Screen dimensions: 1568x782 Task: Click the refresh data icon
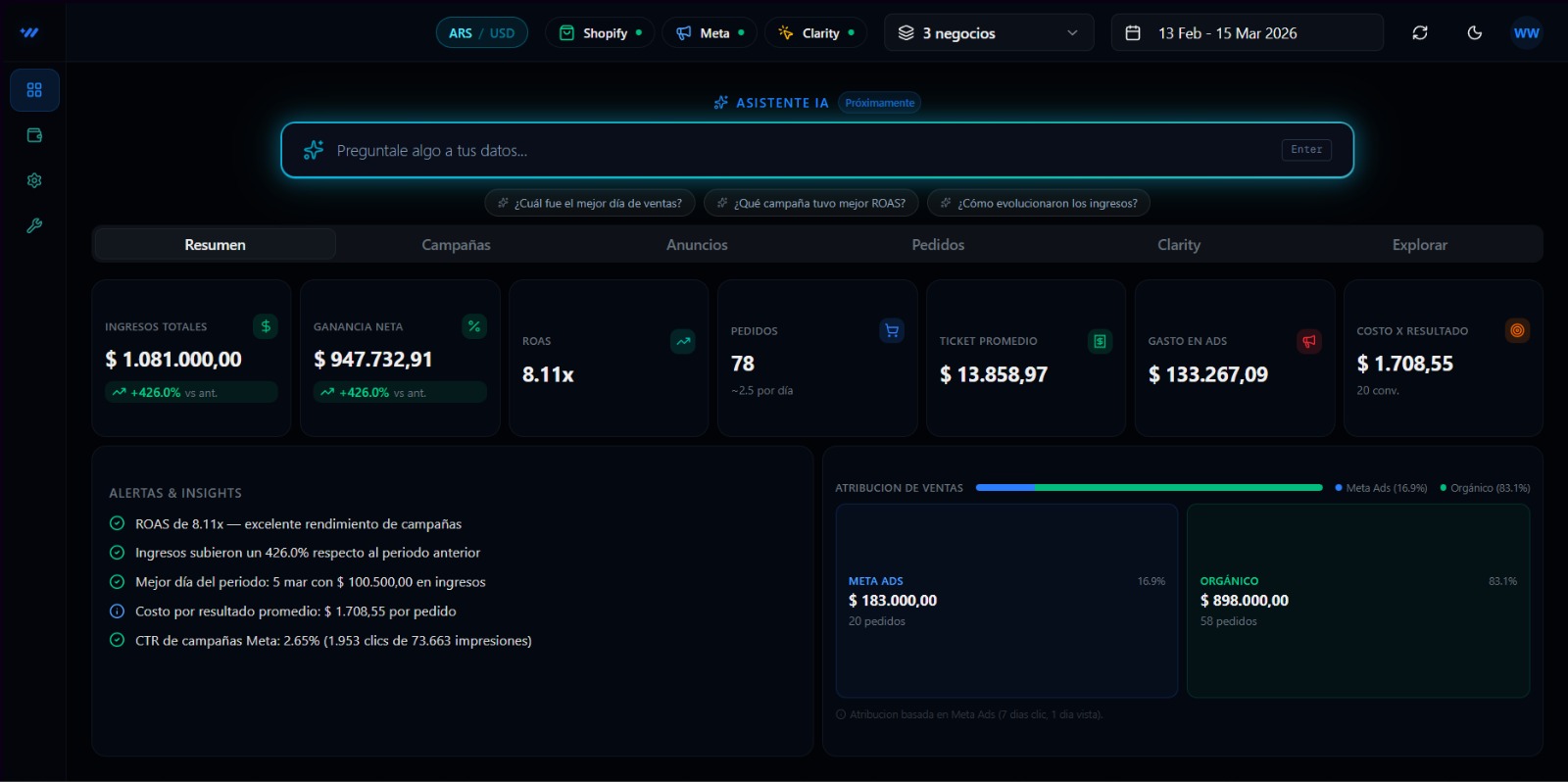pyautogui.click(x=1420, y=32)
